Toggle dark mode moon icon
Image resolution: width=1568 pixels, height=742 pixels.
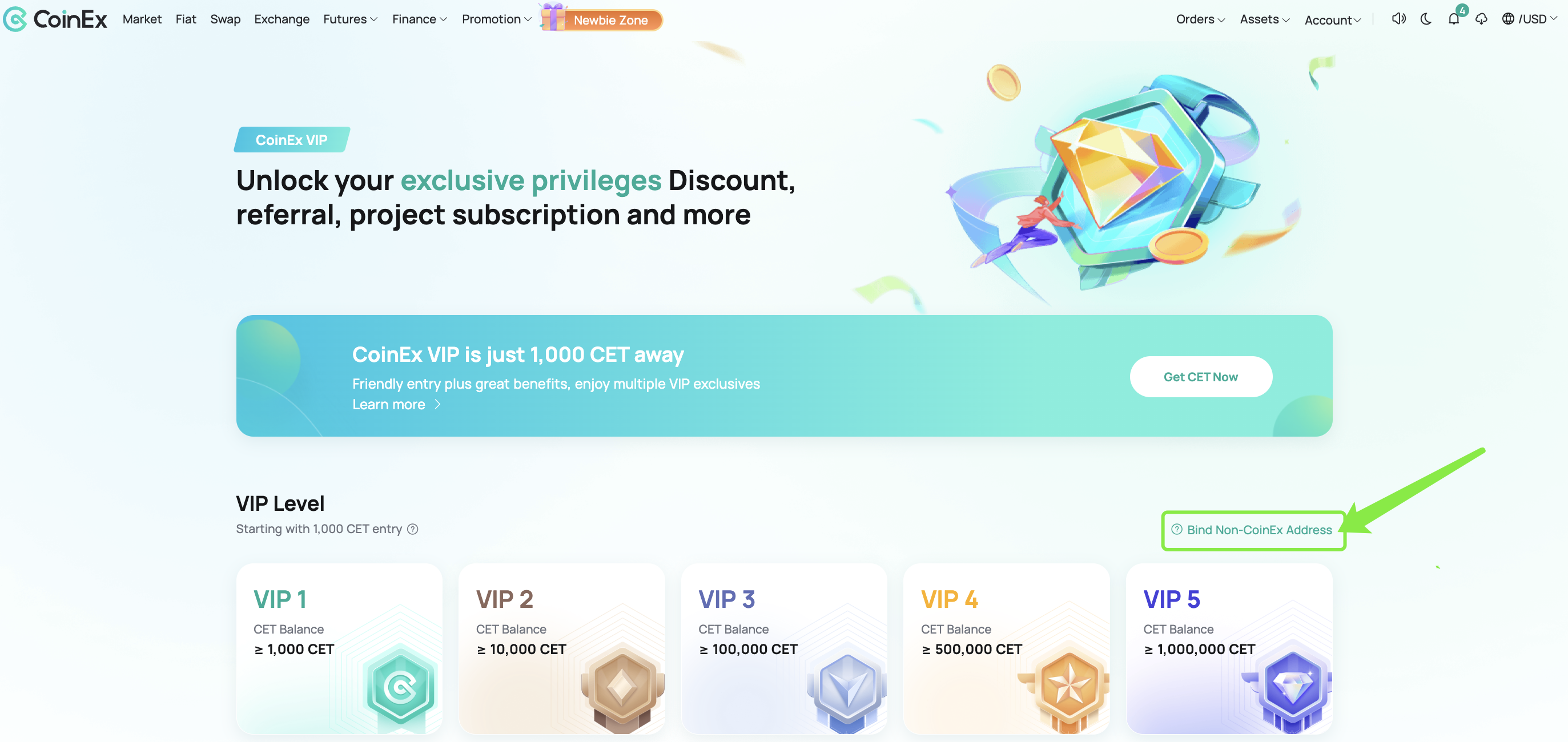click(x=1426, y=19)
